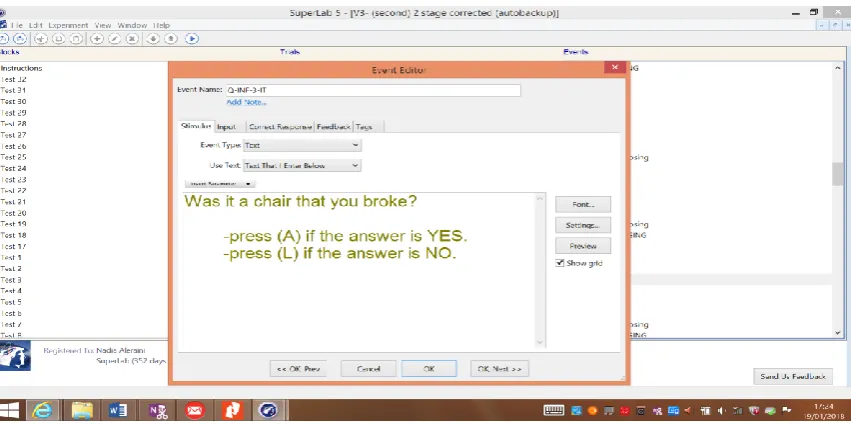851x424 pixels.
Task: Open the on-screen keyboard tray icon
Action: [x=554, y=411]
